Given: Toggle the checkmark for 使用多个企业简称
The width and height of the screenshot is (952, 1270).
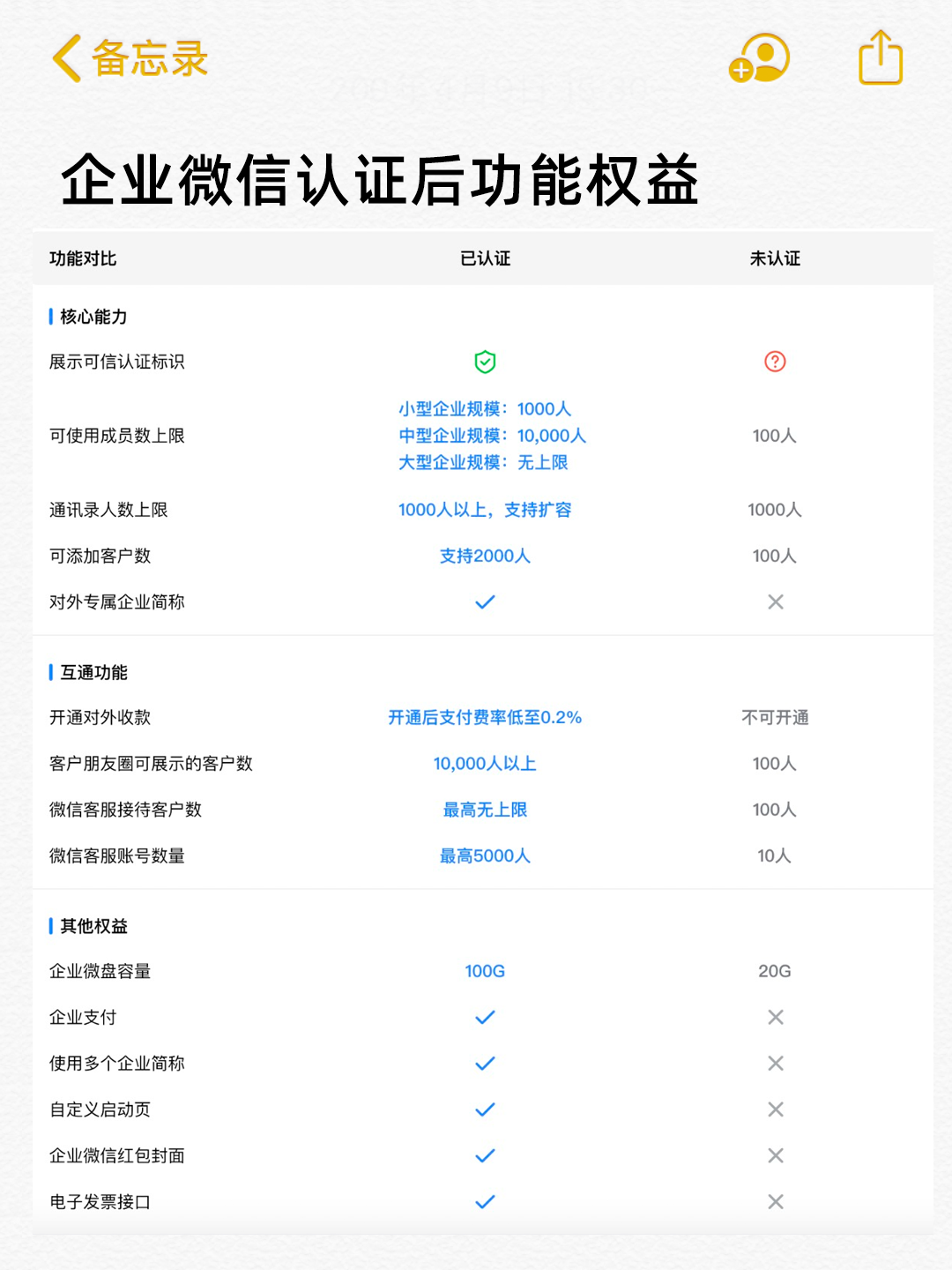Looking at the screenshot, I should click(x=483, y=1062).
